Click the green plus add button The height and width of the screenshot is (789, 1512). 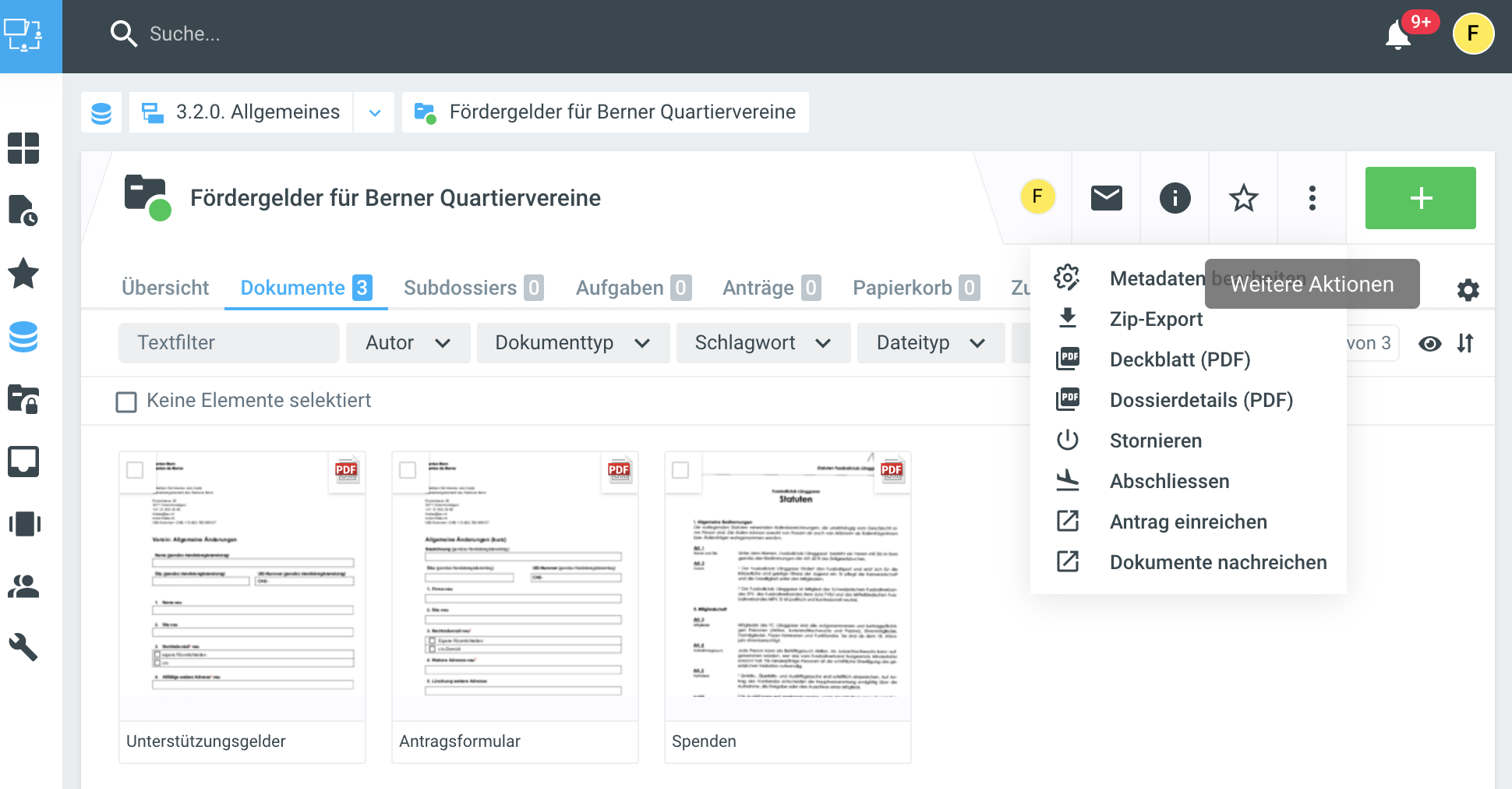tap(1420, 198)
